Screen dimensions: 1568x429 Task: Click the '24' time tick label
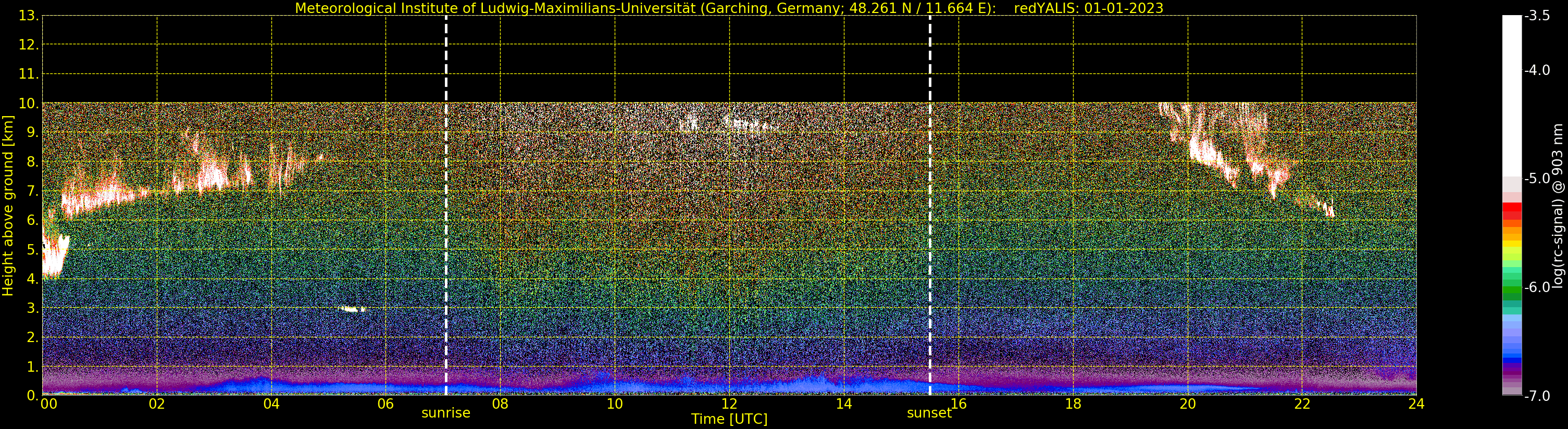click(x=1416, y=404)
